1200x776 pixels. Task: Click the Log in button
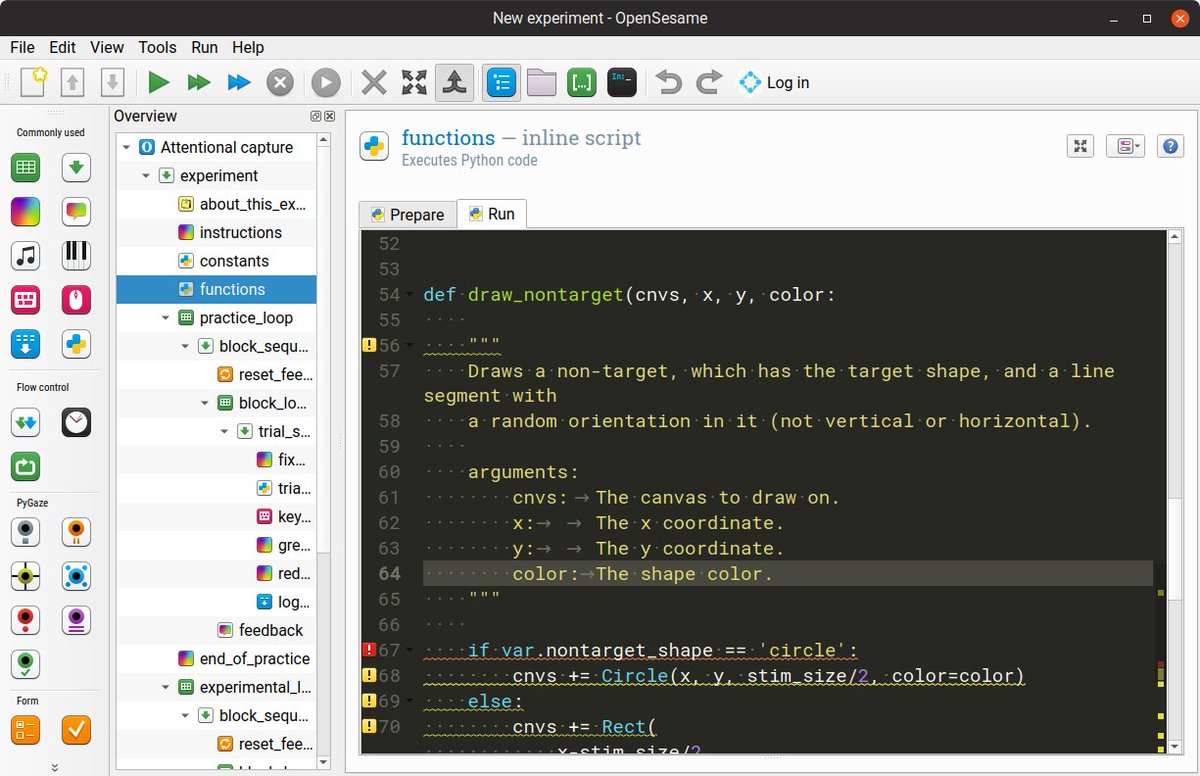tap(774, 83)
